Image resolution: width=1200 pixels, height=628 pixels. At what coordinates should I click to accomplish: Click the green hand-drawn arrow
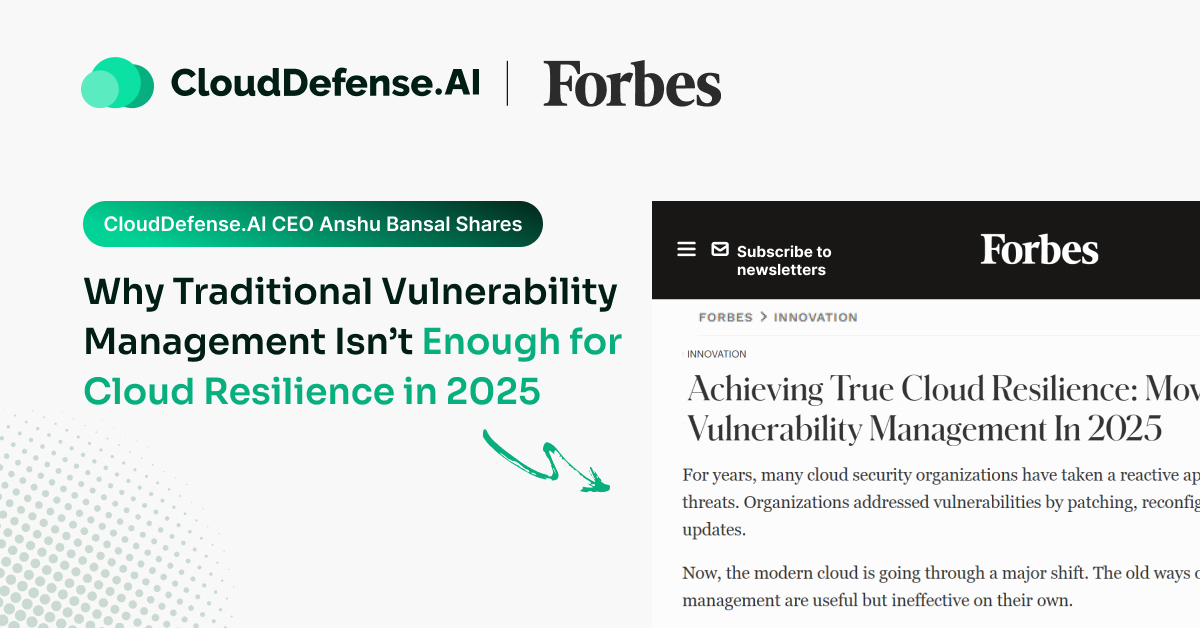tap(546, 461)
